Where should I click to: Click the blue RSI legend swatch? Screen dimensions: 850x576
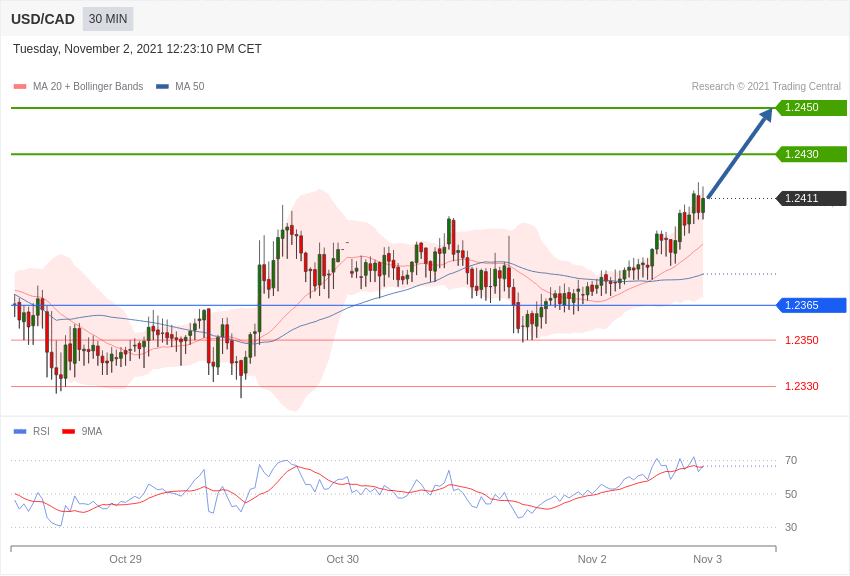20,431
